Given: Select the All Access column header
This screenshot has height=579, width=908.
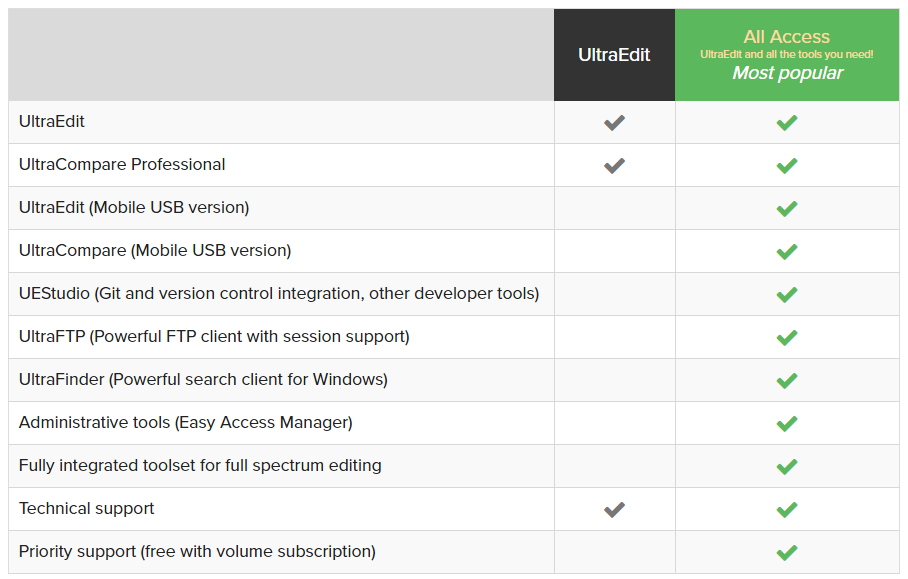Looking at the screenshot, I should (x=787, y=55).
